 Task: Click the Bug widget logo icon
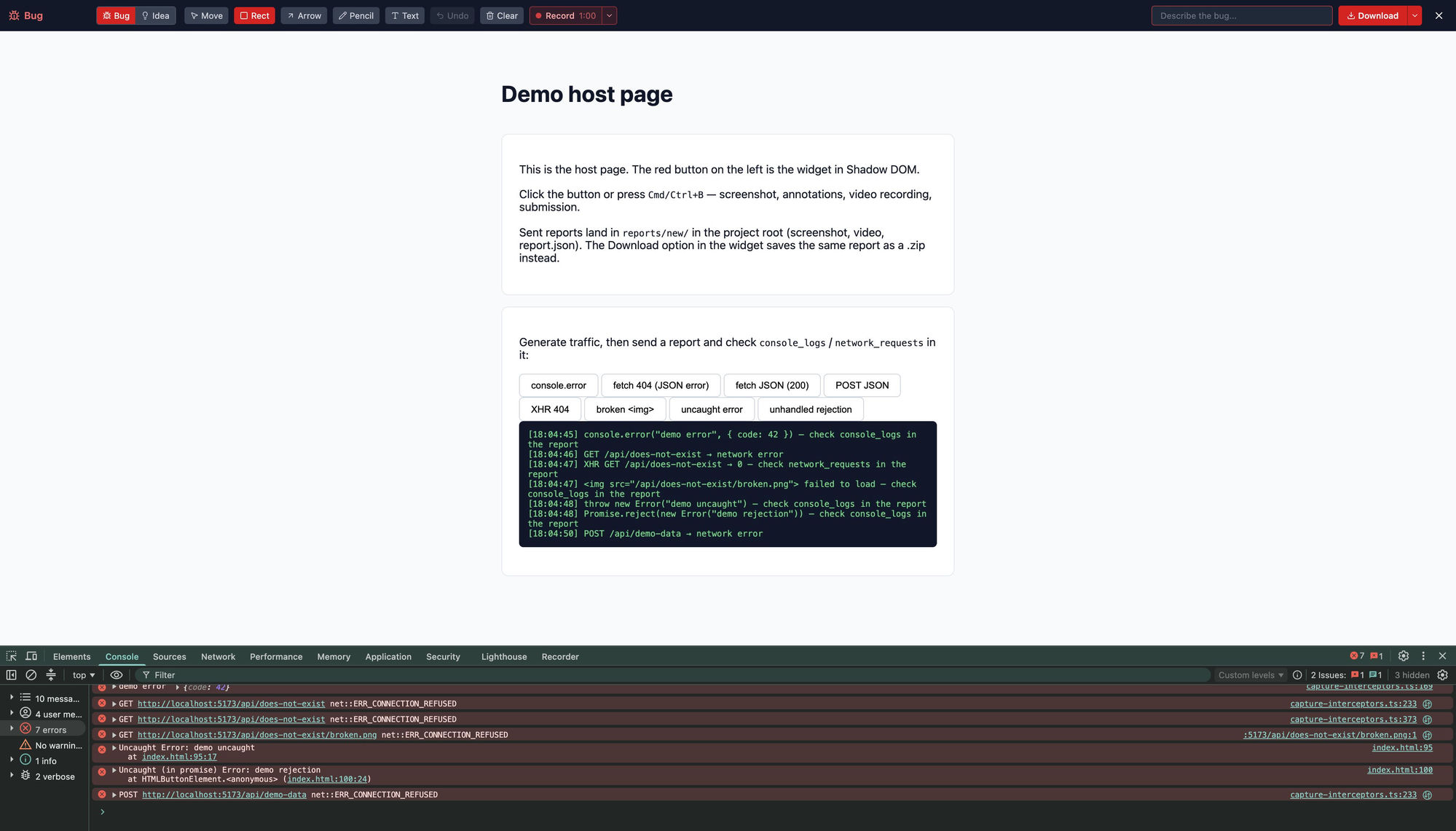tap(14, 15)
